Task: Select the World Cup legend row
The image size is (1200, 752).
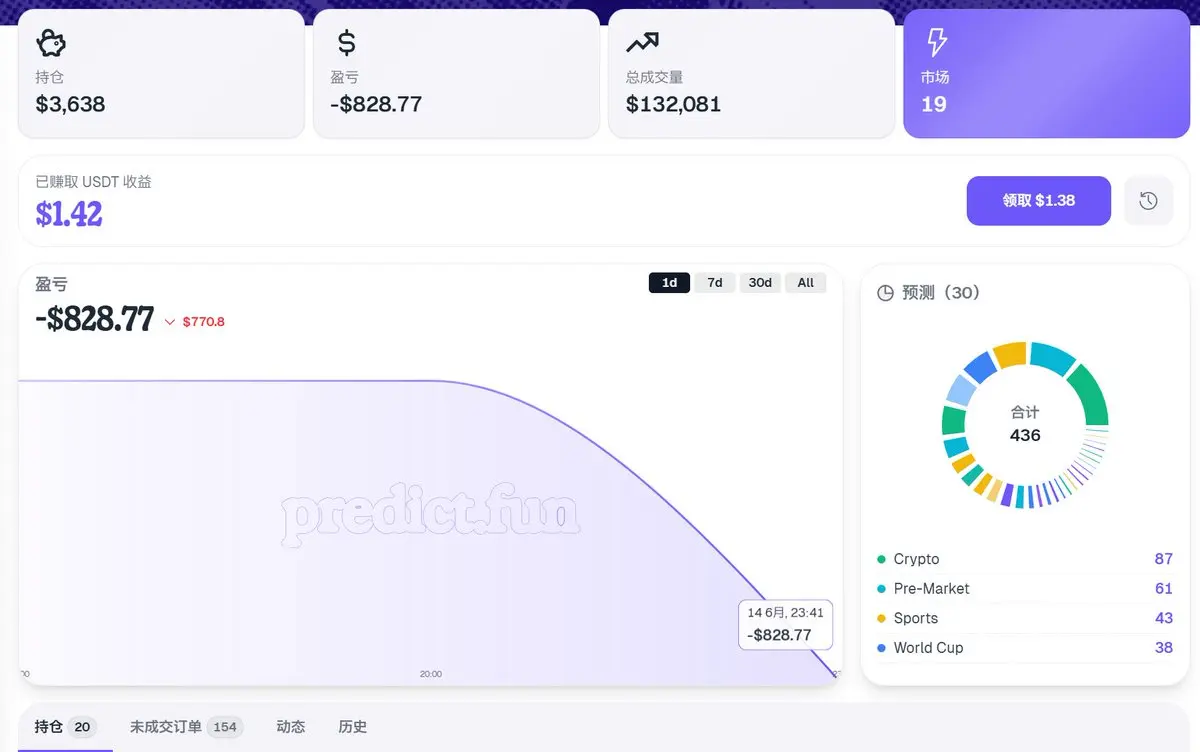Action: [x=1025, y=648]
